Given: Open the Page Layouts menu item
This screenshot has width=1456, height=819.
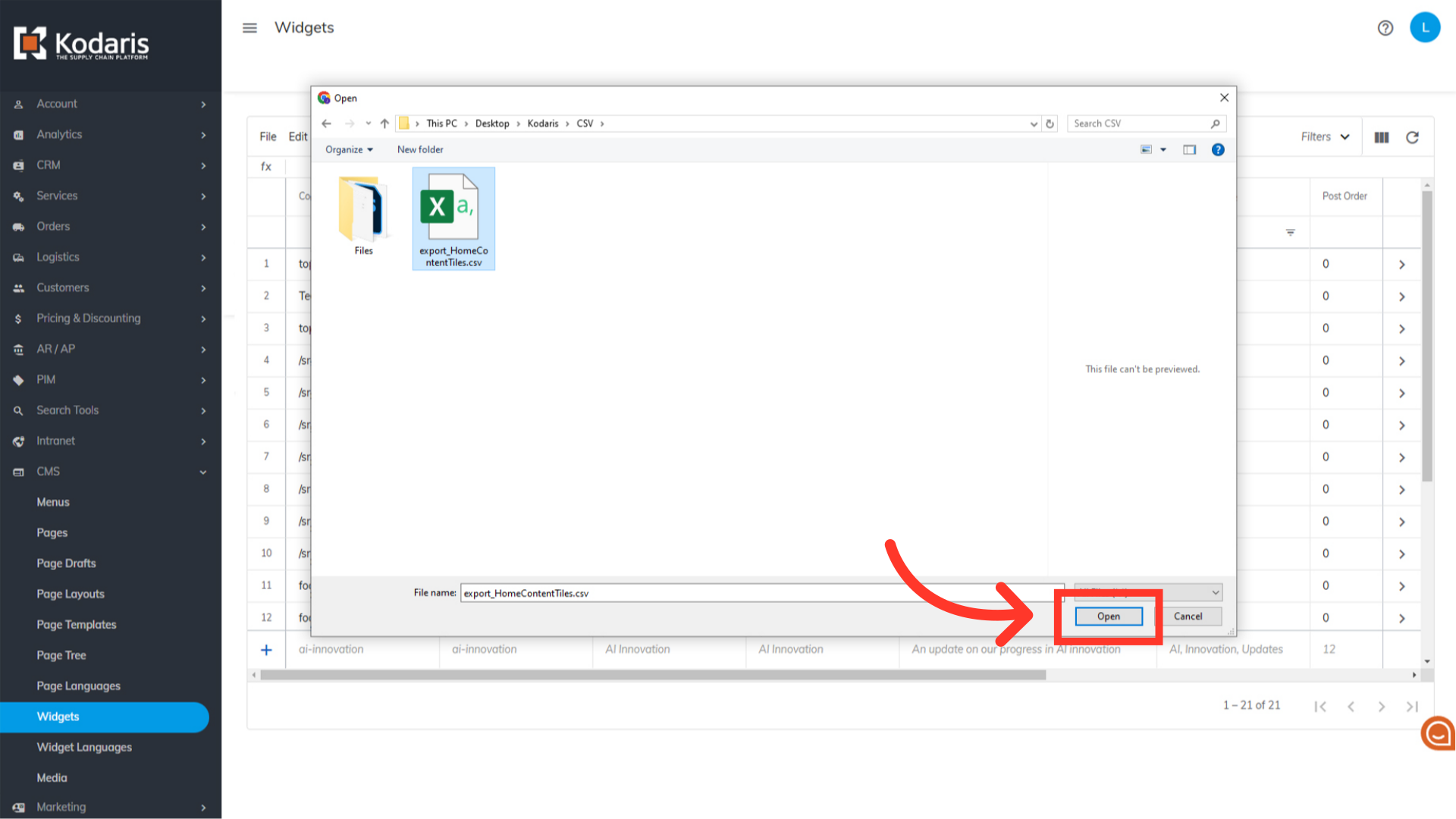Looking at the screenshot, I should click(71, 594).
